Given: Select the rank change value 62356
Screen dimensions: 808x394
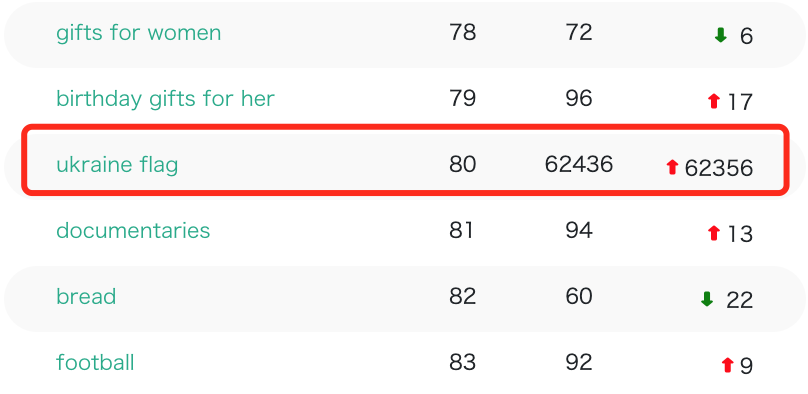Looking at the screenshot, I should point(719,168).
